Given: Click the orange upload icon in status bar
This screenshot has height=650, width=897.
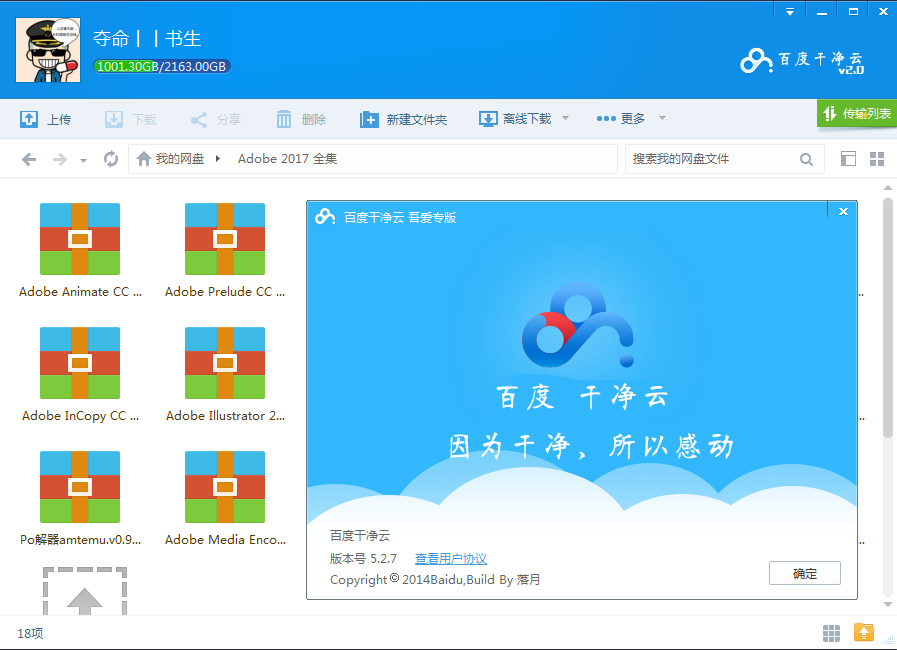Looking at the screenshot, I should [x=864, y=632].
